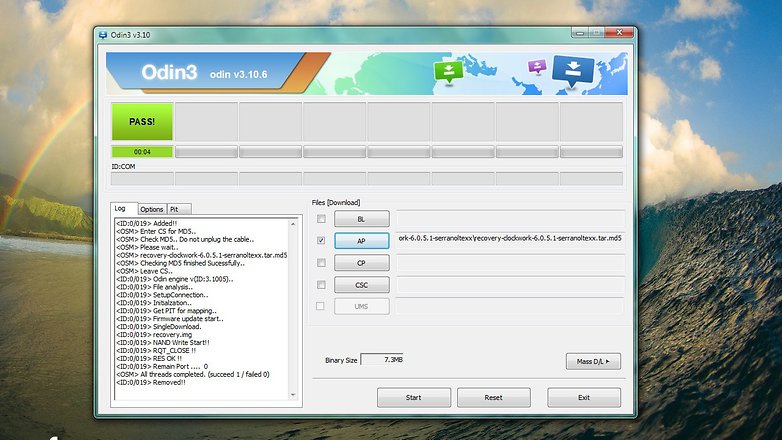This screenshot has width=782, height=440.
Task: Click the Start button
Action: (414, 398)
